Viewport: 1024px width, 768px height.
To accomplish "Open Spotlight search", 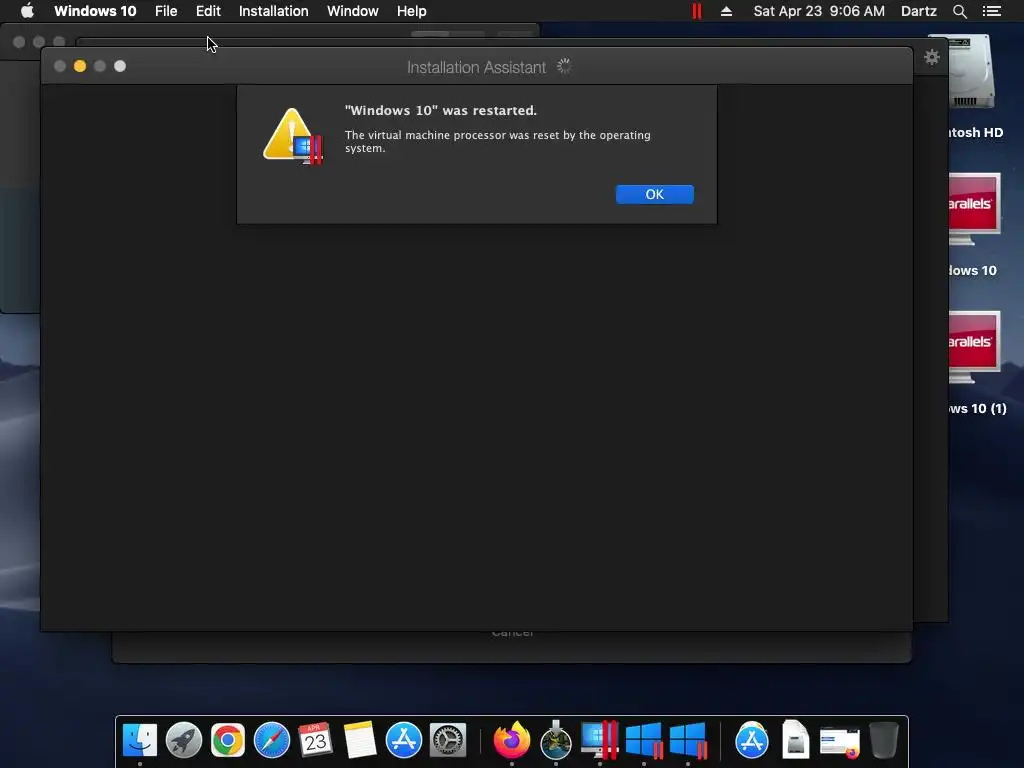I will 959,11.
